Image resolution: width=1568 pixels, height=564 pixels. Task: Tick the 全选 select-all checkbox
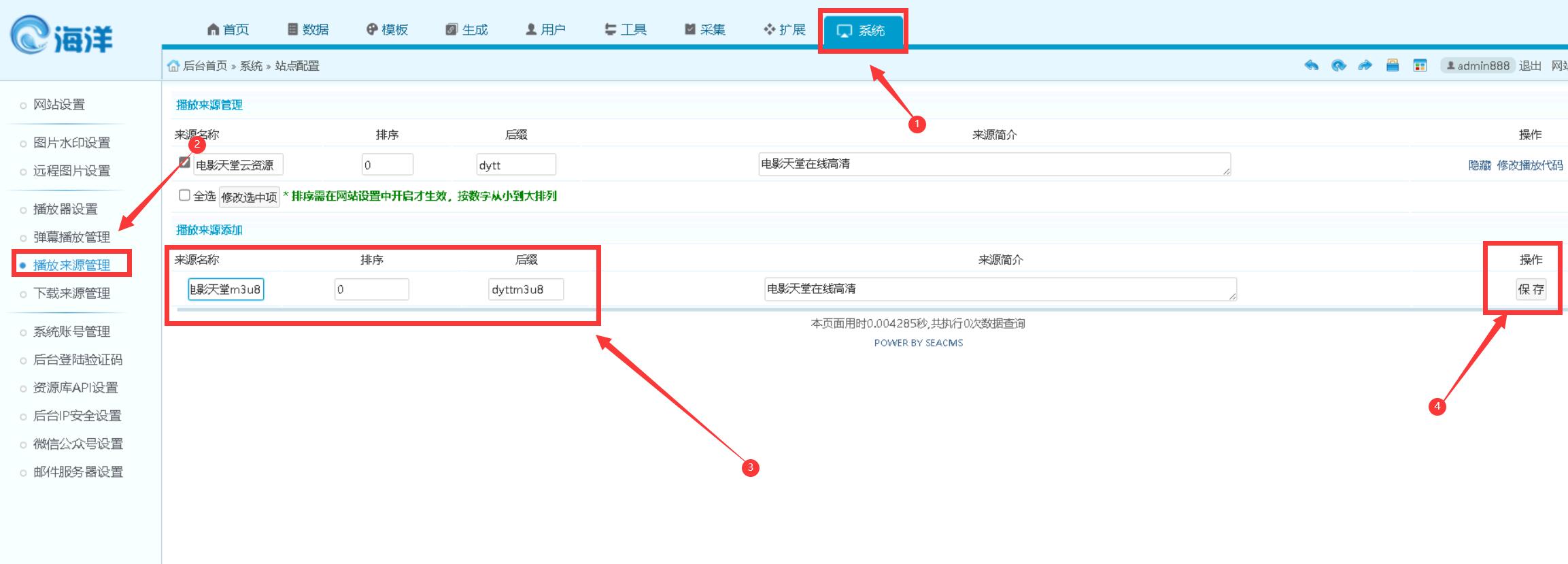[184, 195]
